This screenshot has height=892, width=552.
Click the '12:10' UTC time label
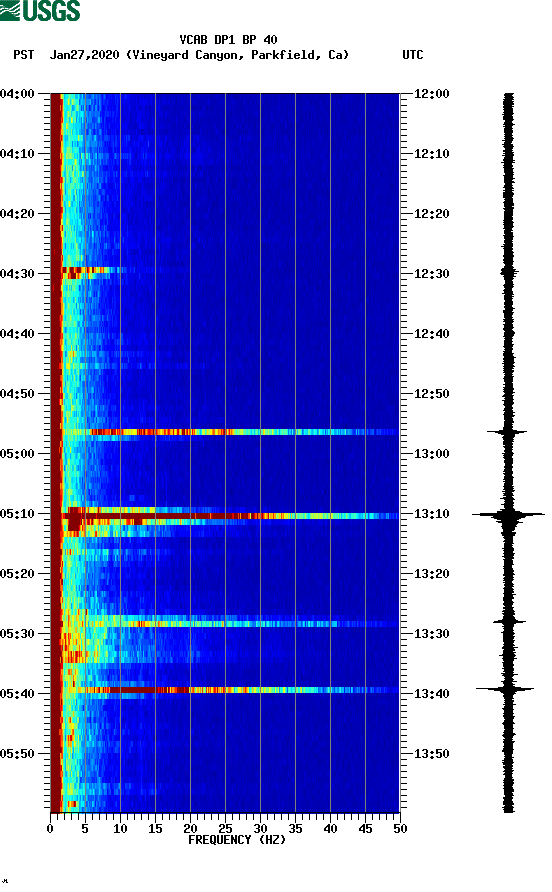coord(431,154)
